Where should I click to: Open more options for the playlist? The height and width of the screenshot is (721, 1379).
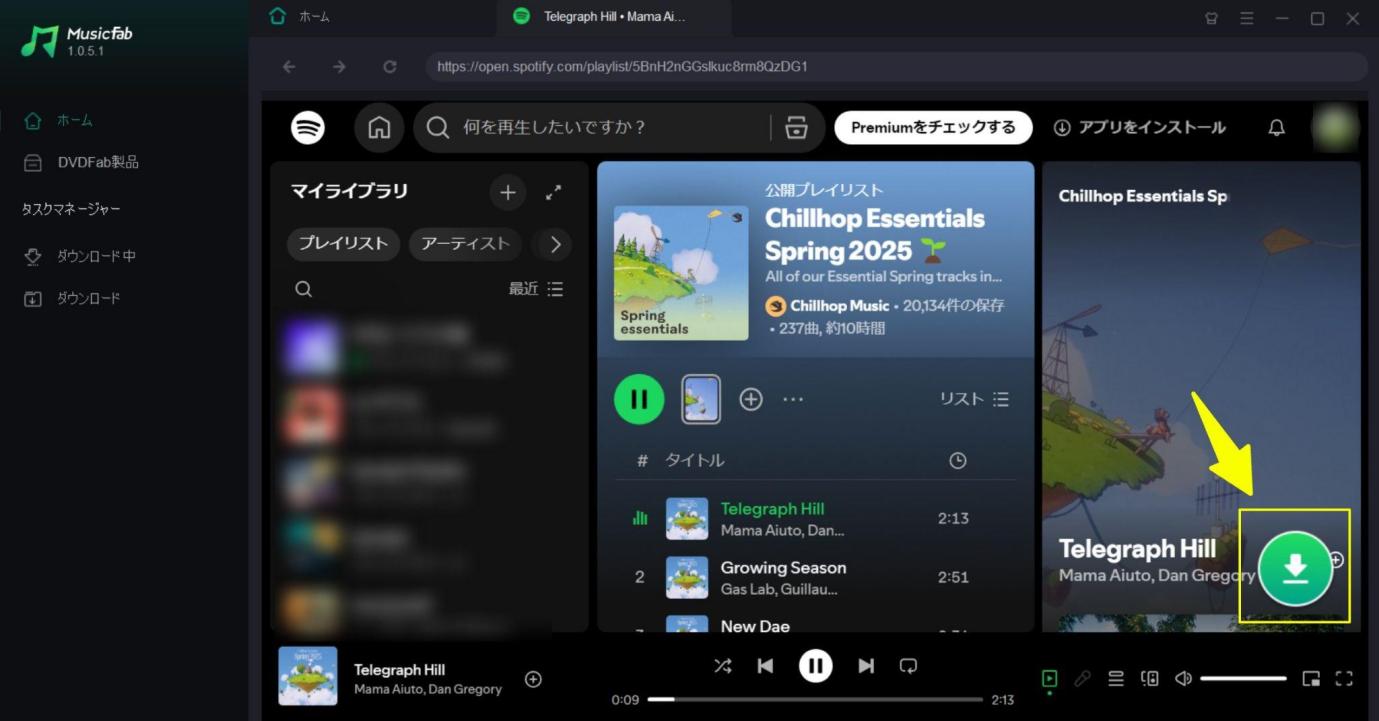click(793, 399)
